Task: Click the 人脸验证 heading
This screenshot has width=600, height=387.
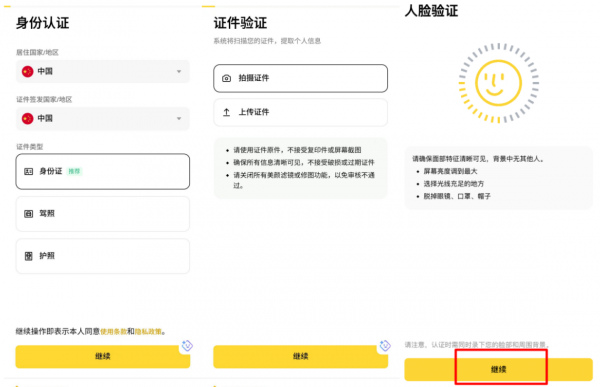Action: [431, 10]
